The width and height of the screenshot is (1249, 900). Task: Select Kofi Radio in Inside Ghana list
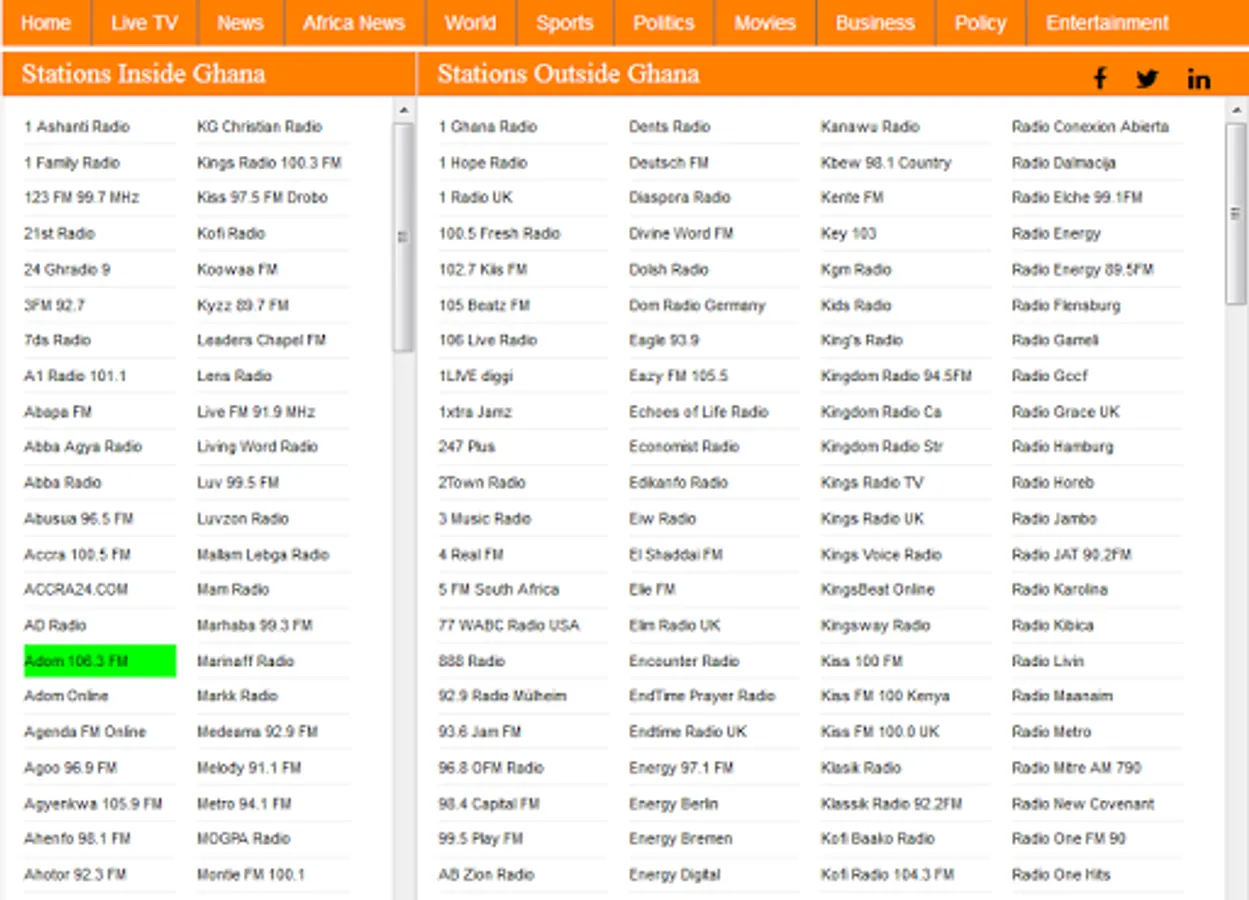pos(231,233)
